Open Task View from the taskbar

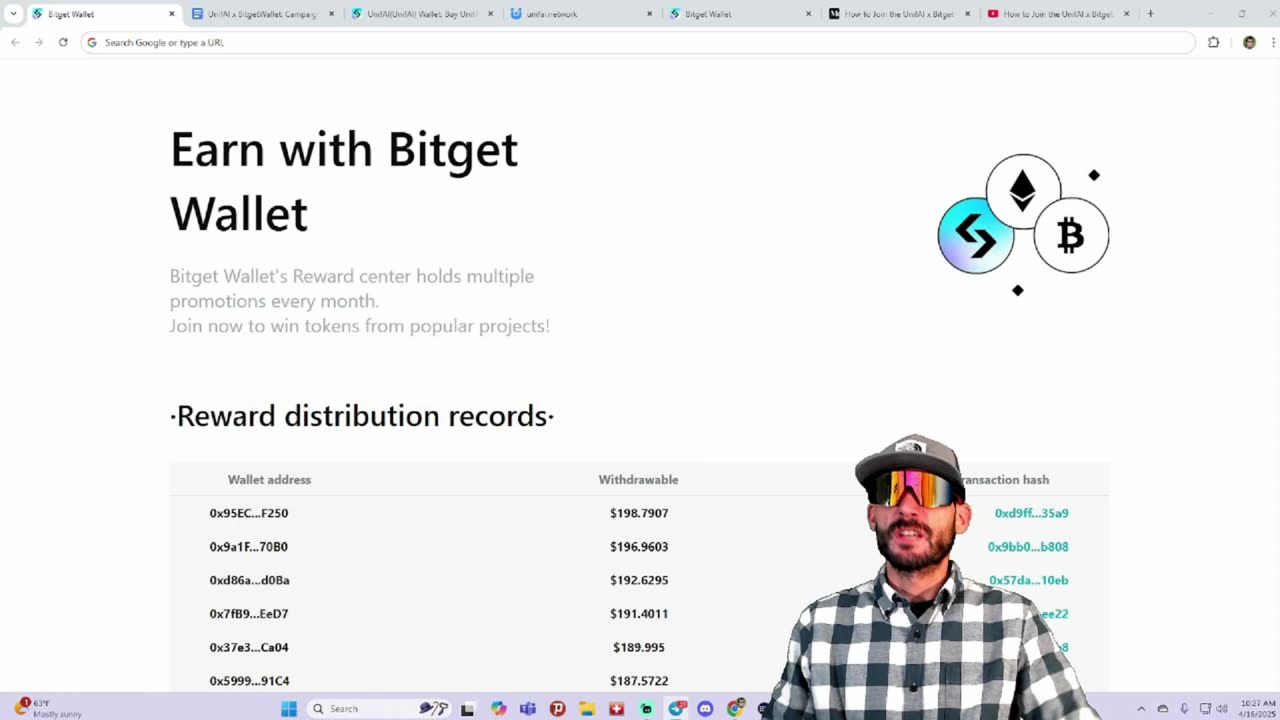467,708
